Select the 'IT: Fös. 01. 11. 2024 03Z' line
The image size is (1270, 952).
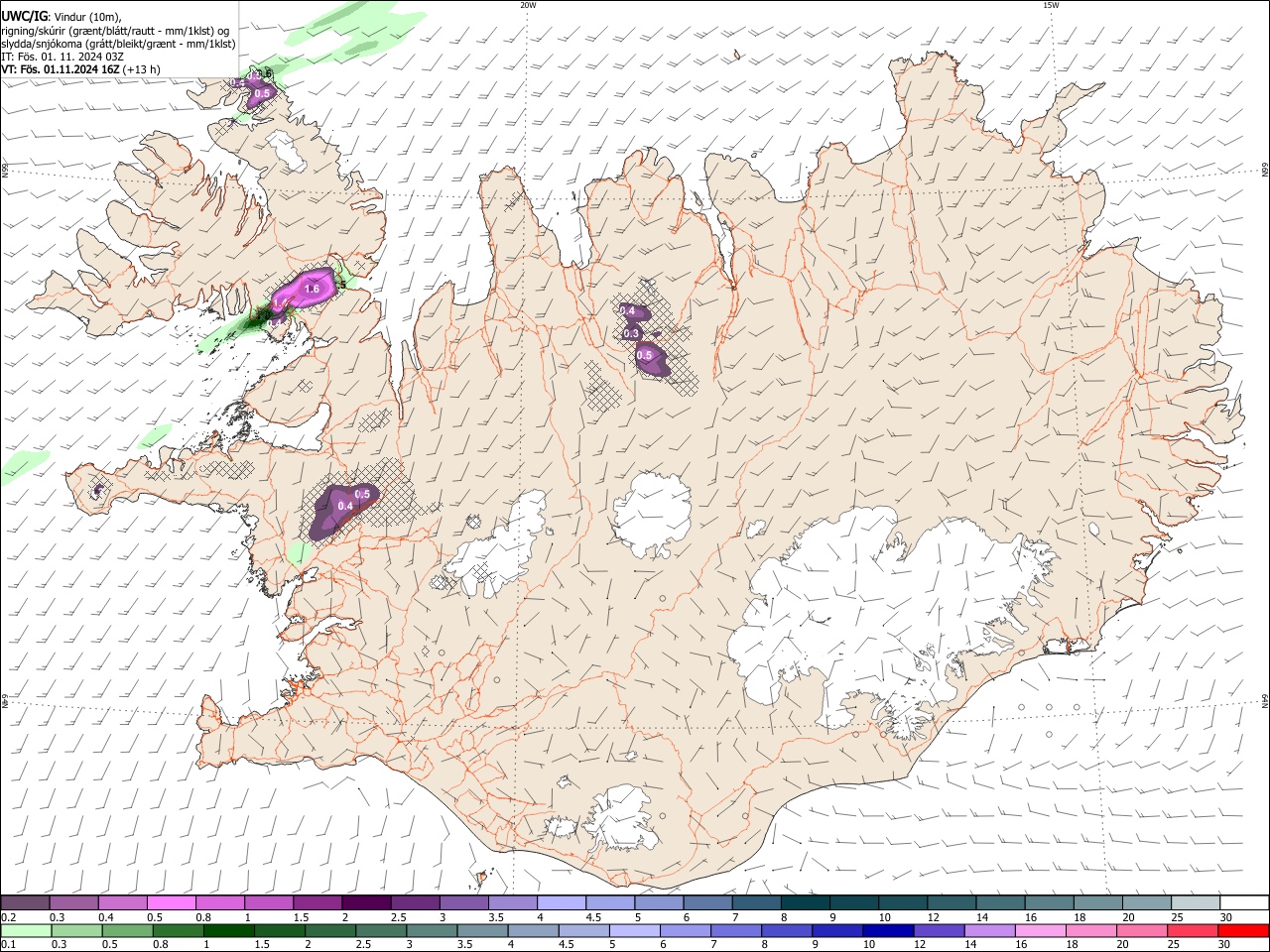[x=63, y=57]
